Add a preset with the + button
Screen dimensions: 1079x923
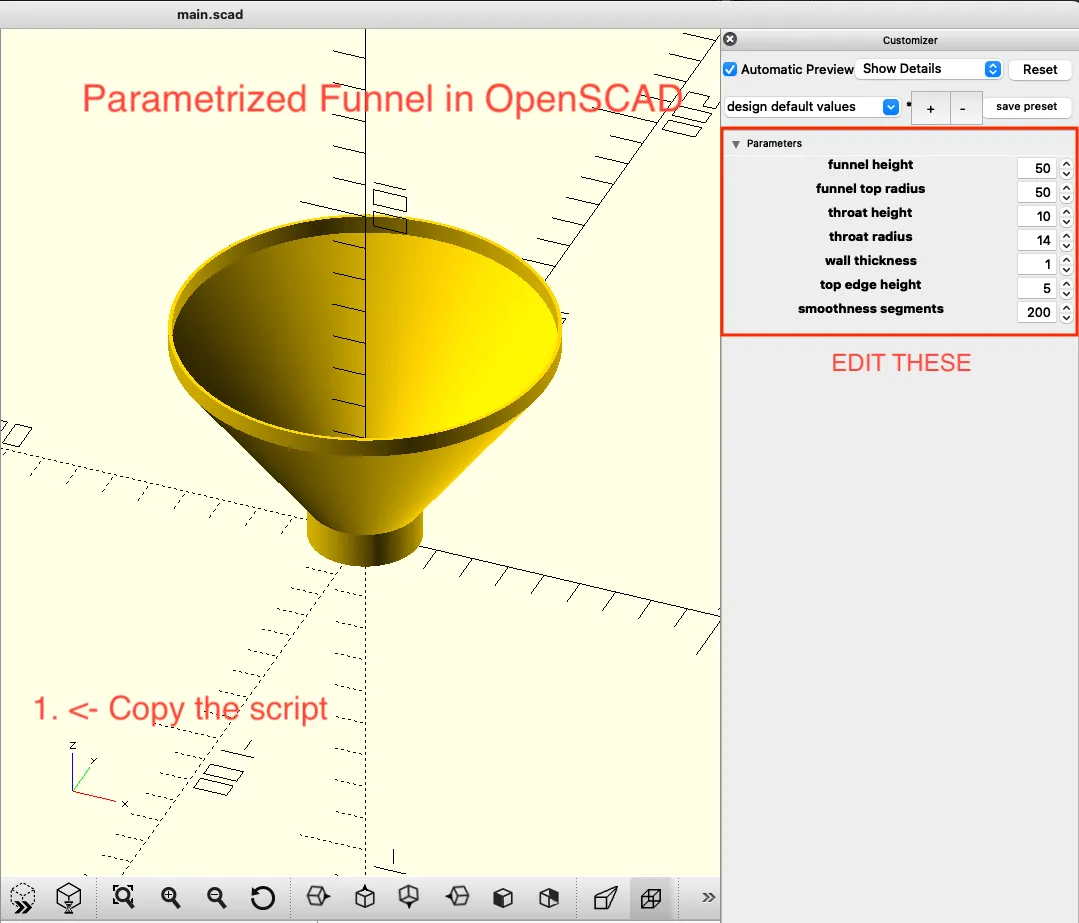tap(930, 108)
